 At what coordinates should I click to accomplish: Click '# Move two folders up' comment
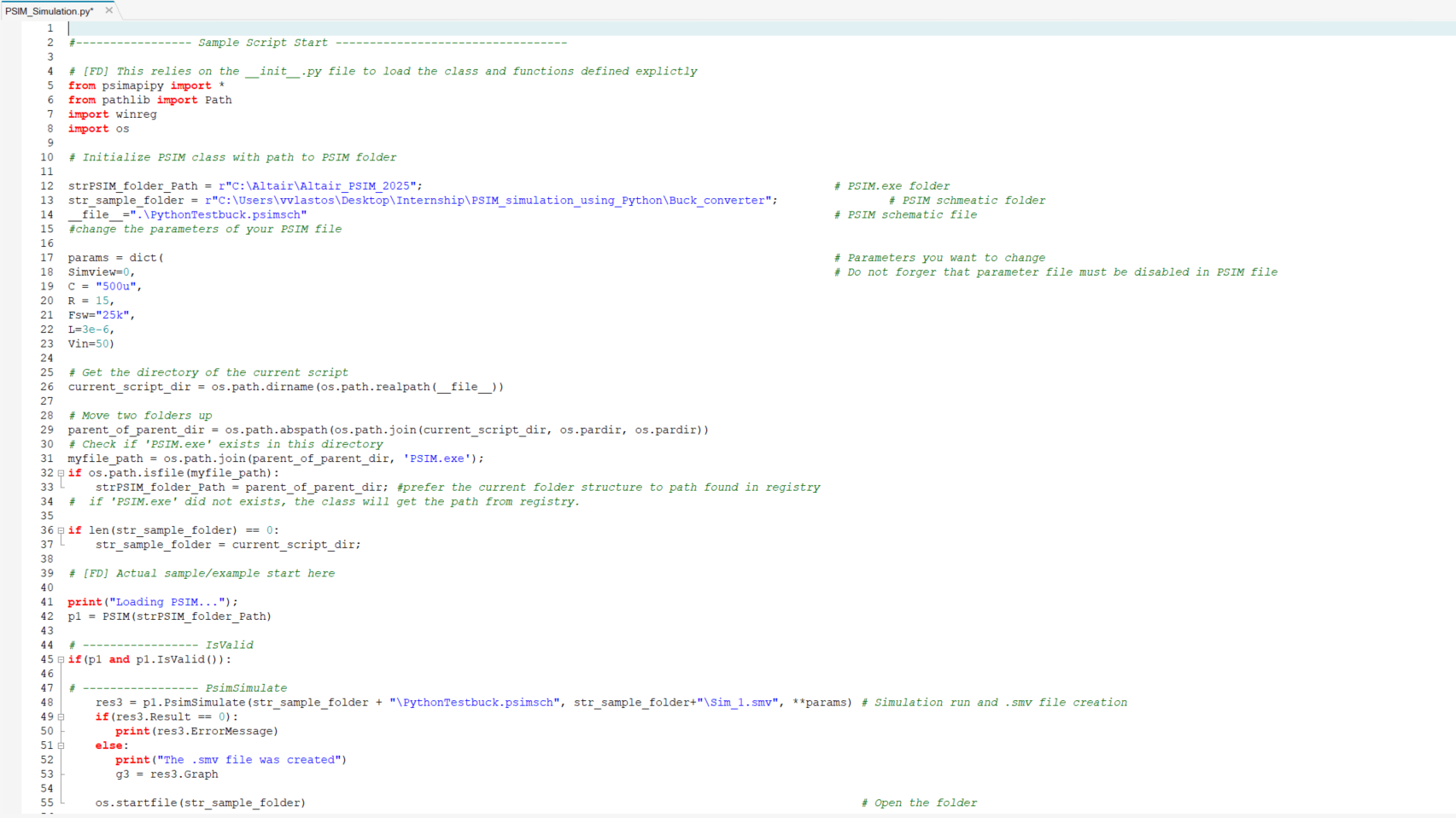(x=140, y=416)
